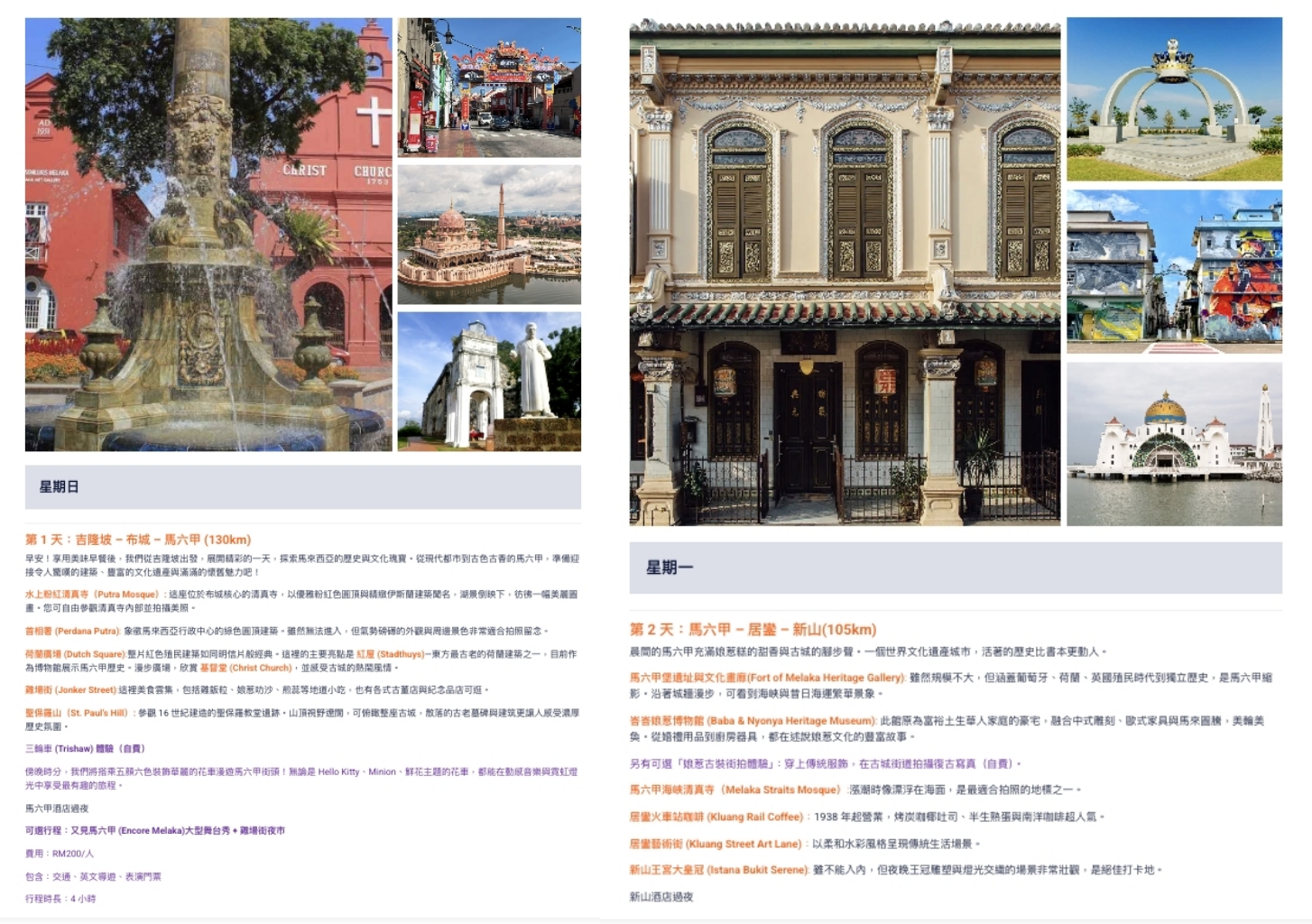The image size is (1312, 924).
Task: Click the 早安！享用美味早餐後 intro paragraph
Action: point(302,565)
